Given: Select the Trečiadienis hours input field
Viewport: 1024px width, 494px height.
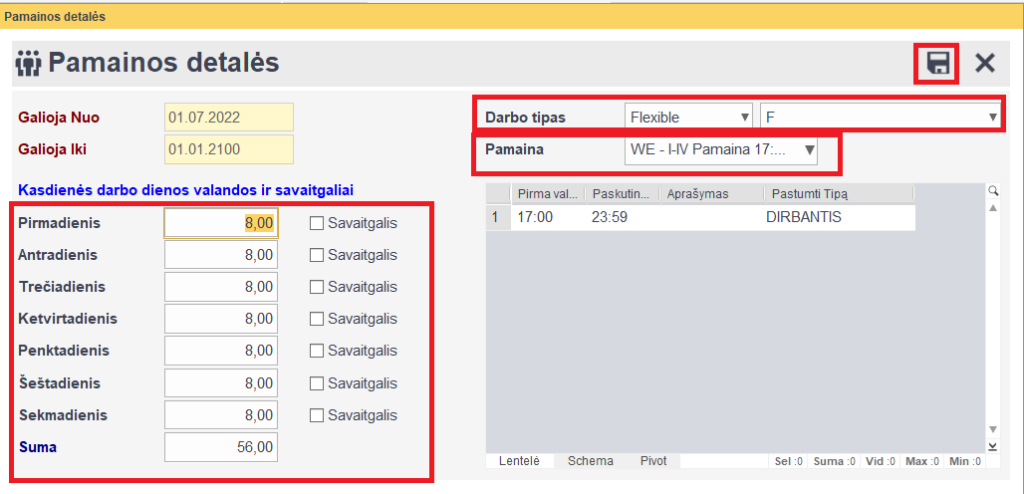Looking at the screenshot, I should (x=221, y=287).
